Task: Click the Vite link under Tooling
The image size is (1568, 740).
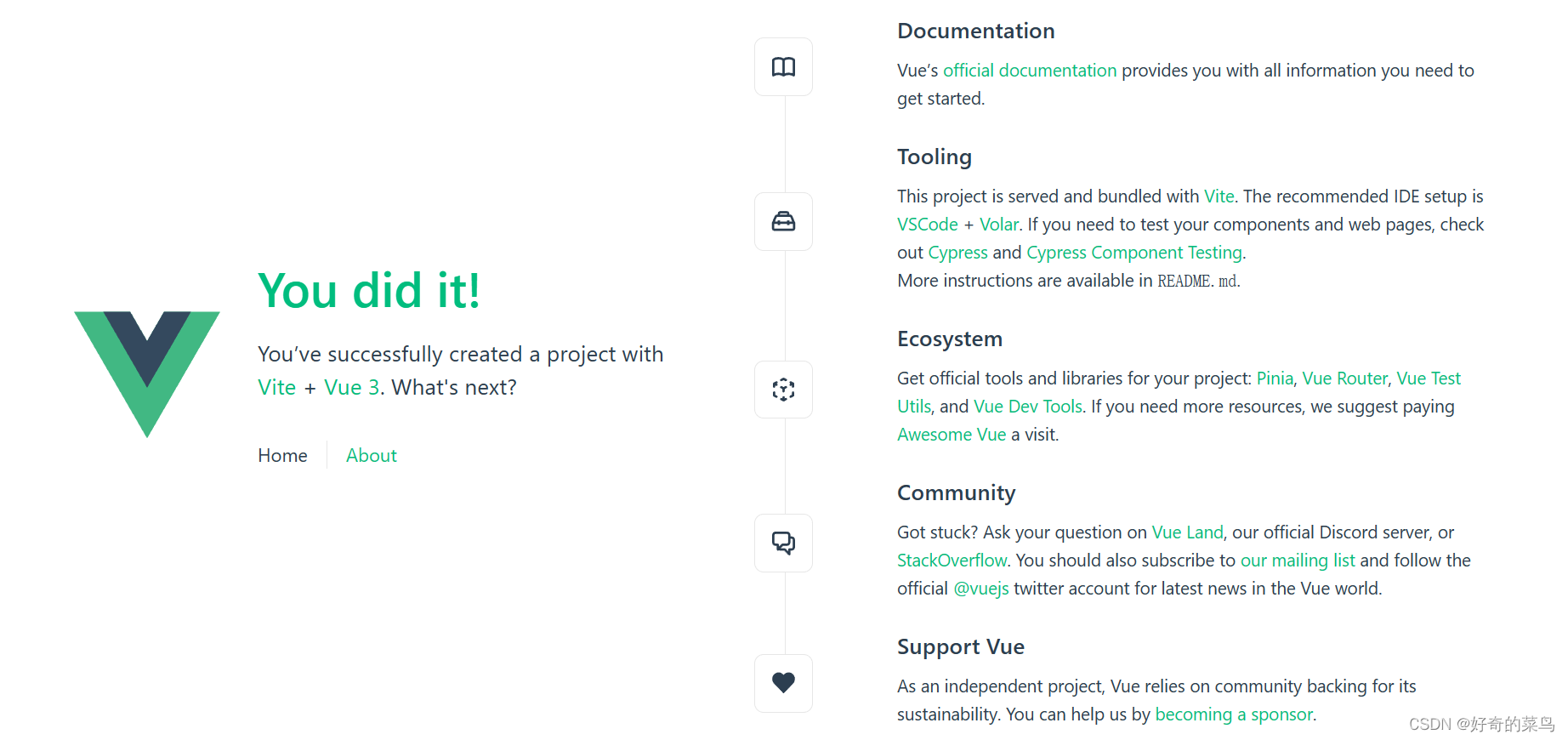Action: [x=1219, y=196]
